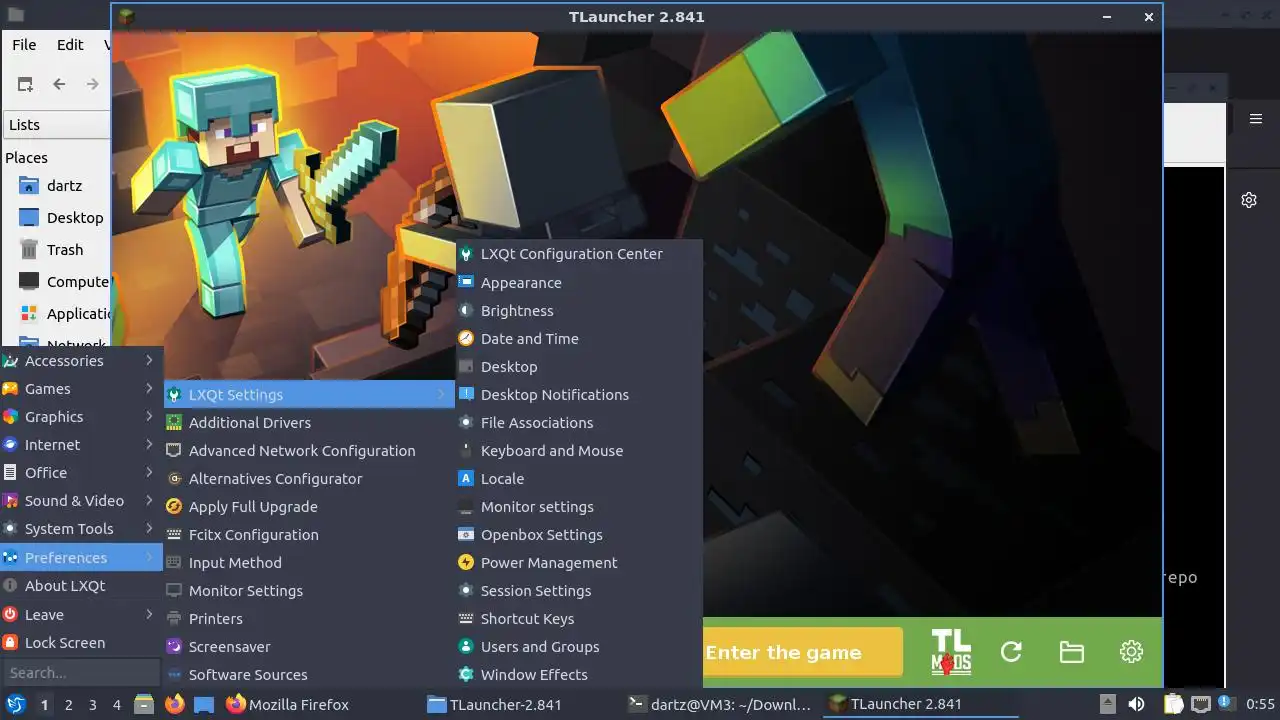Screen dimensions: 1280x720
Task: Open the Edit menu in file manager
Action: [x=70, y=44]
